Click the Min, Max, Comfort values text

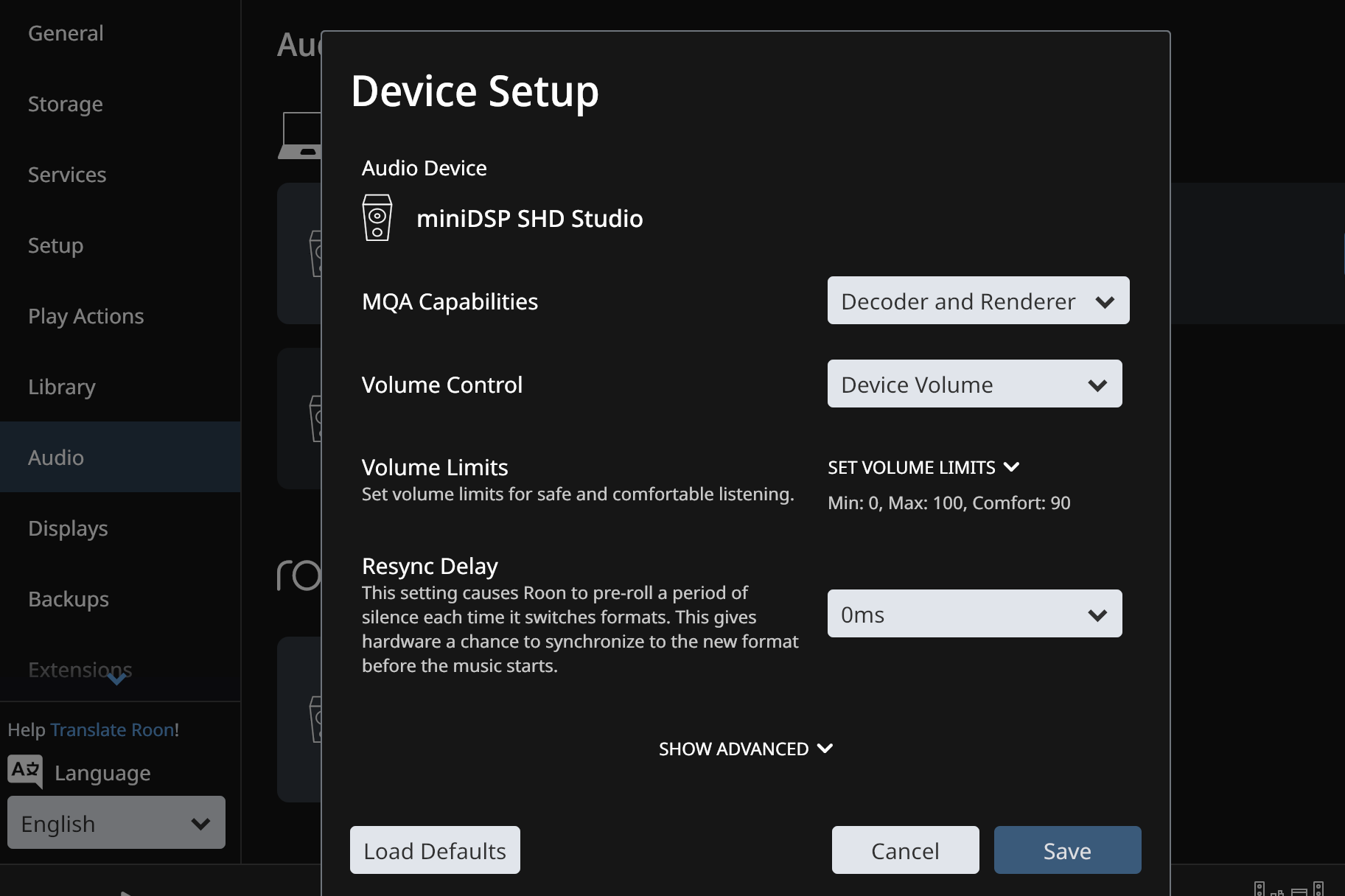click(x=949, y=503)
